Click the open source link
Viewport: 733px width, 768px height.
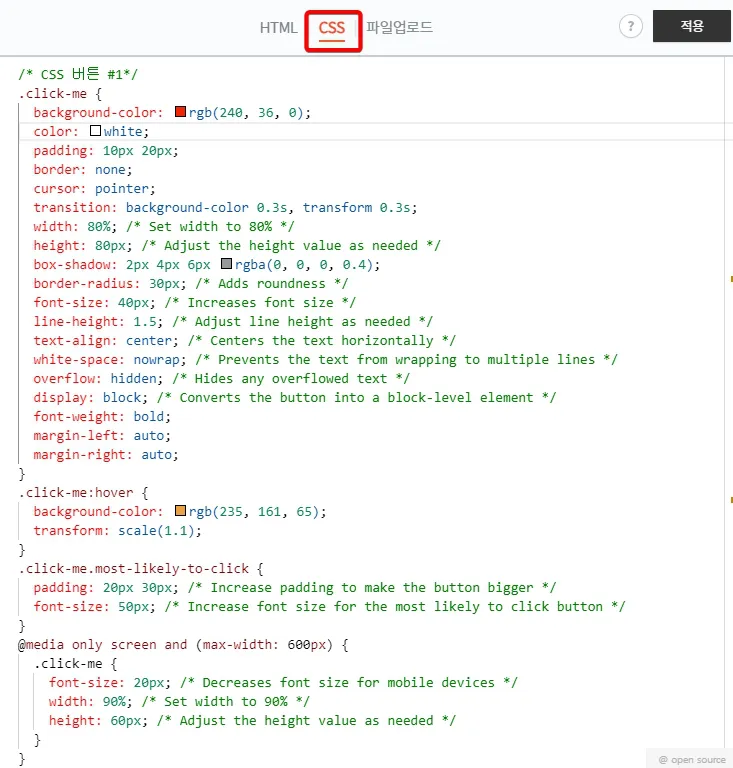(x=692, y=760)
